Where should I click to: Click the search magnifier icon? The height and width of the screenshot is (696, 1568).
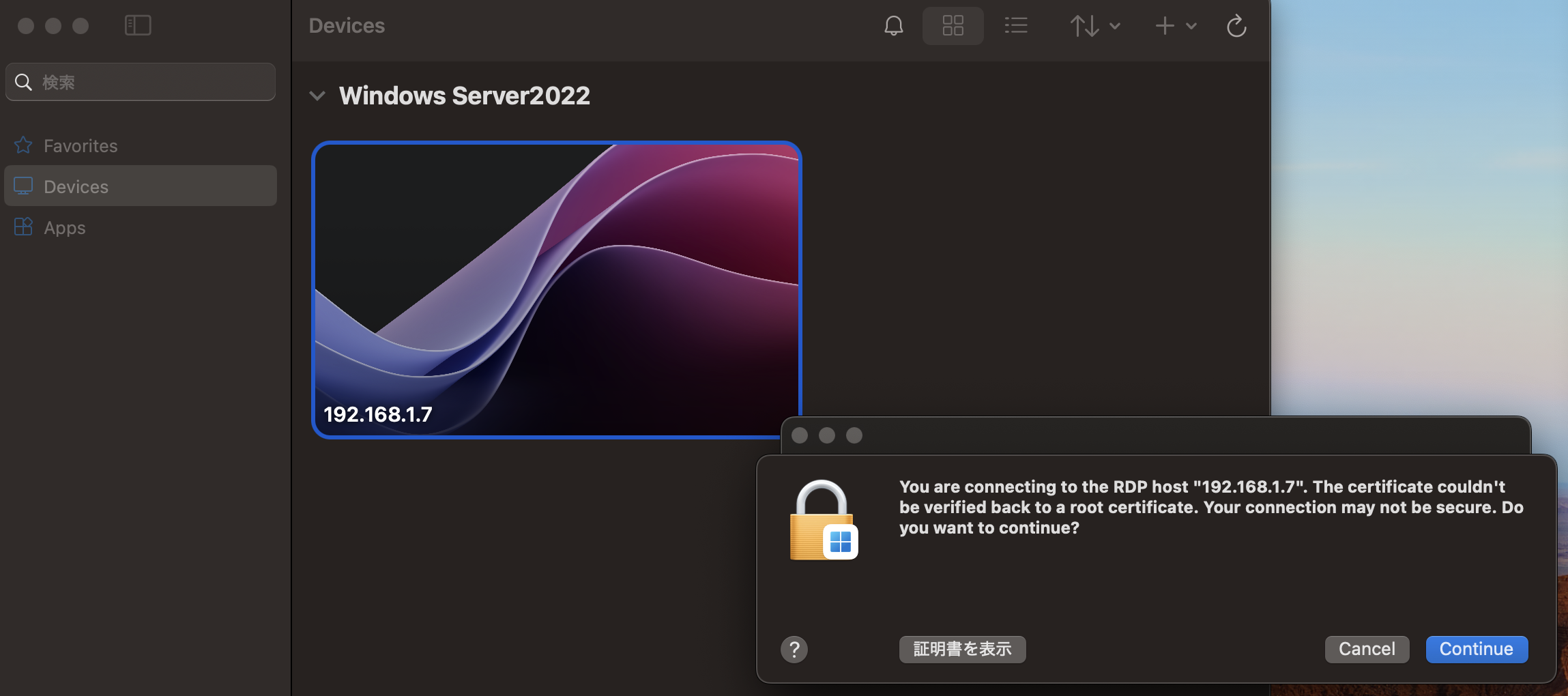pos(23,81)
